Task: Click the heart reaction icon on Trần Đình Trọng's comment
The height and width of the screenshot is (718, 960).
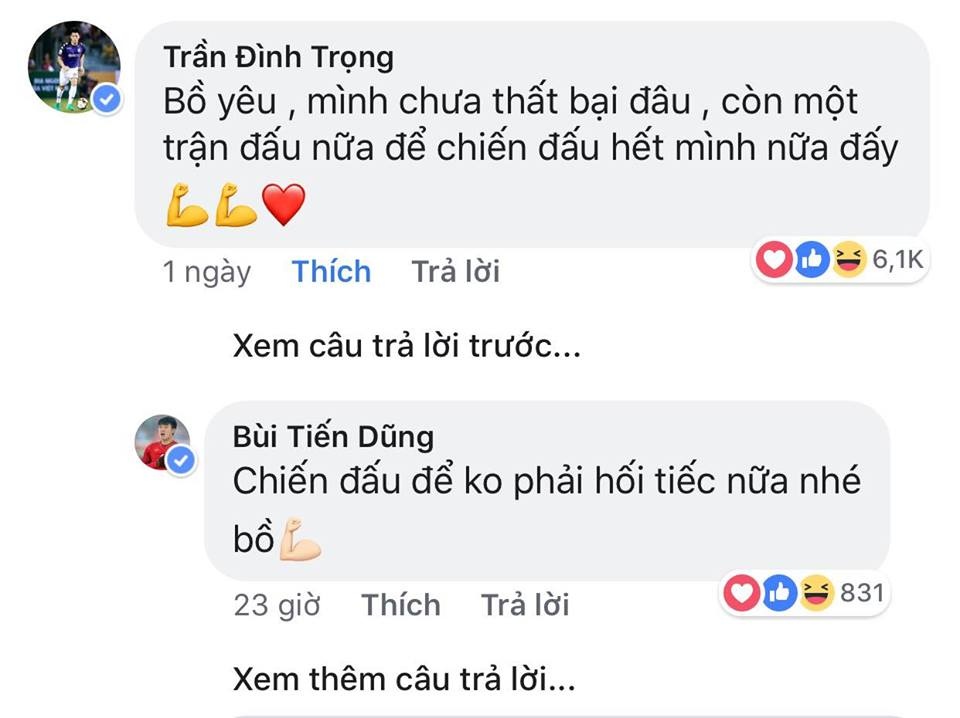Action: click(x=773, y=259)
